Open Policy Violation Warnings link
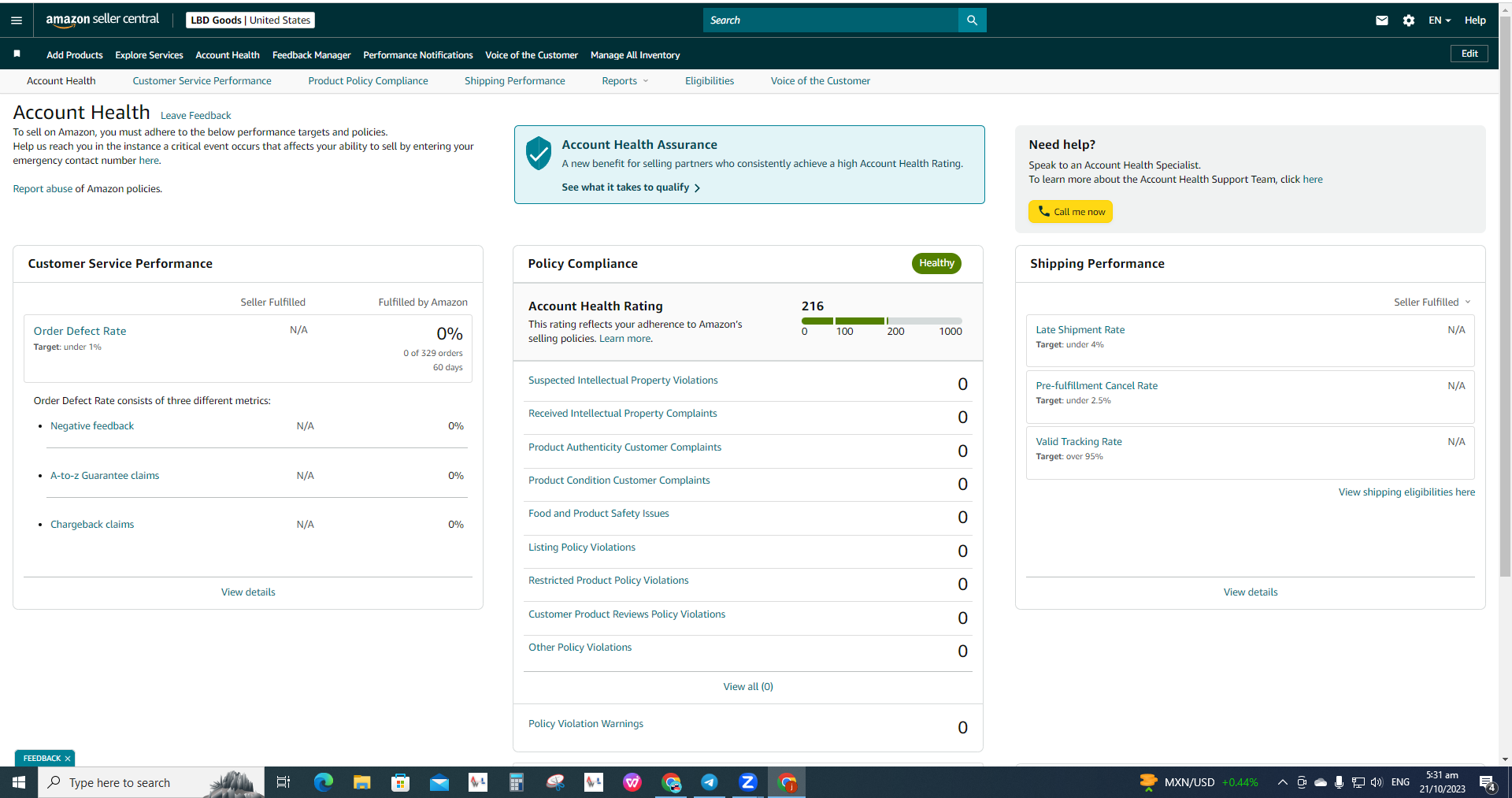The width and height of the screenshot is (1512, 798). (586, 724)
